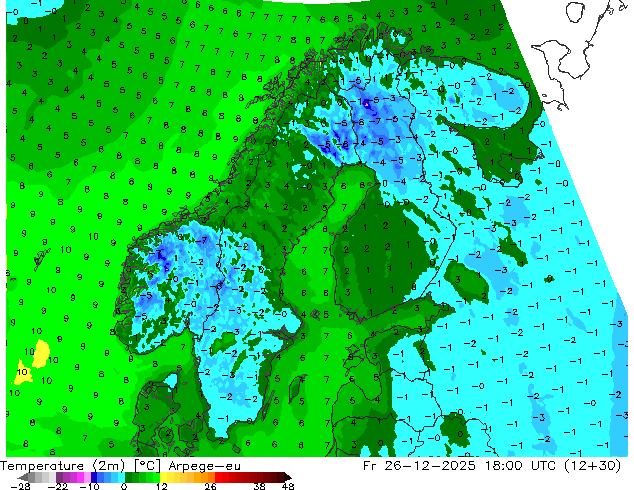Click the 38 legend label
The width and height of the screenshot is (634, 490).
[x=260, y=486]
